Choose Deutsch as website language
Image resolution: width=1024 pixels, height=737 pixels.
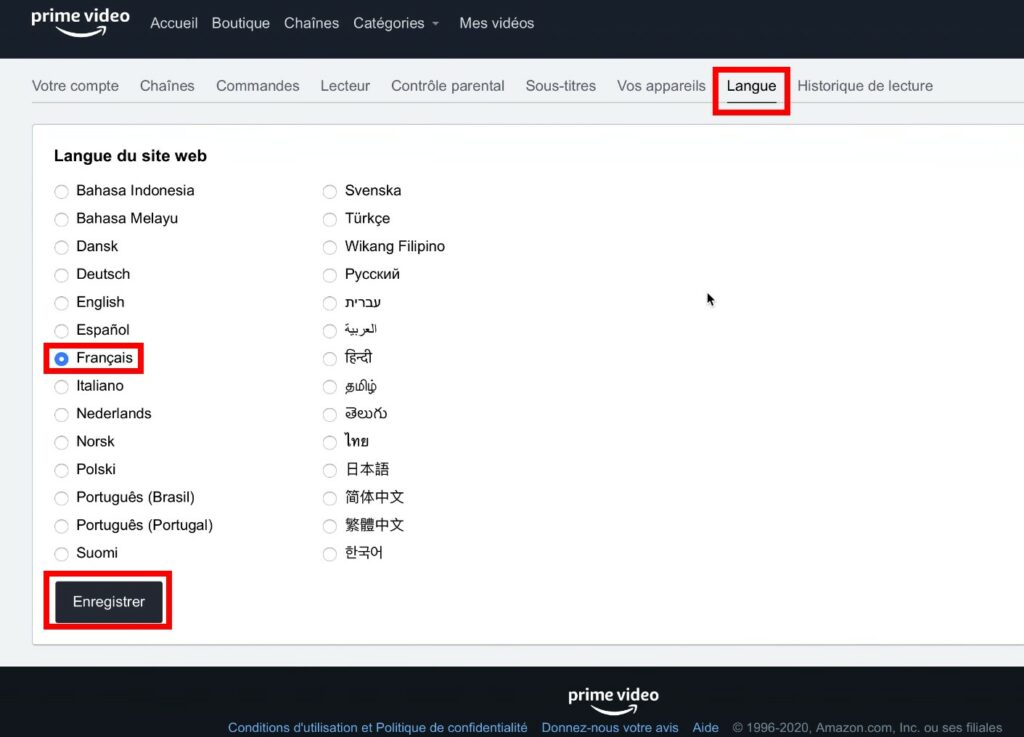coord(62,275)
